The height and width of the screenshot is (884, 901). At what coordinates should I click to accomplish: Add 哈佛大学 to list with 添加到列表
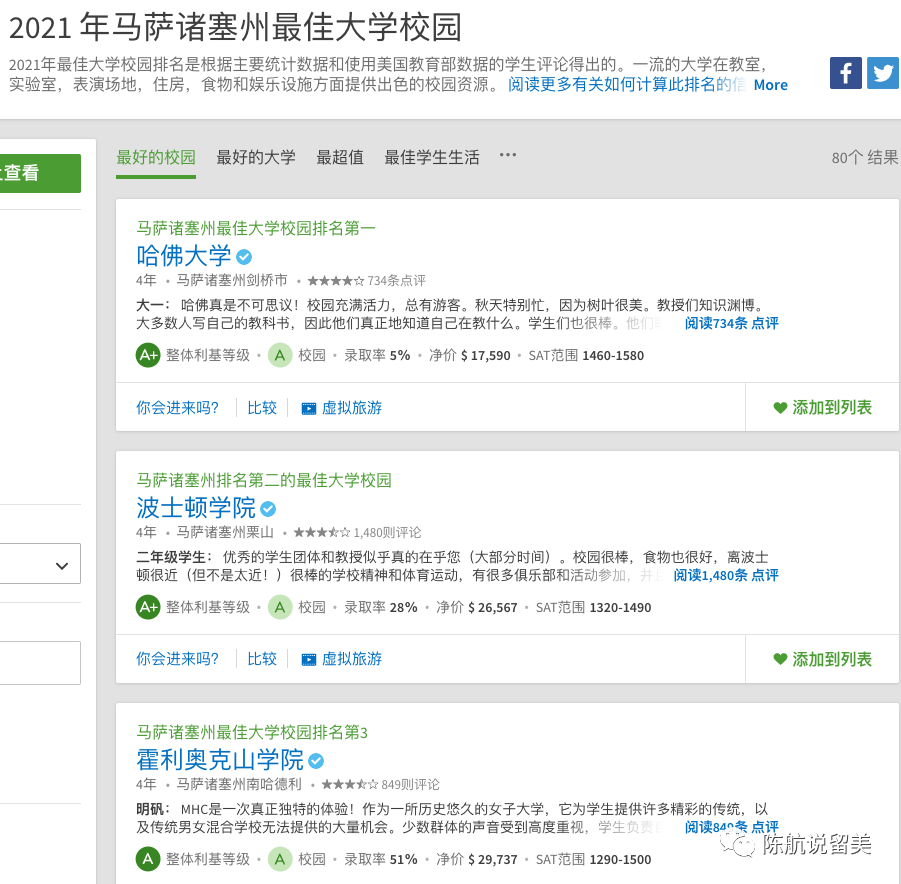pos(822,408)
